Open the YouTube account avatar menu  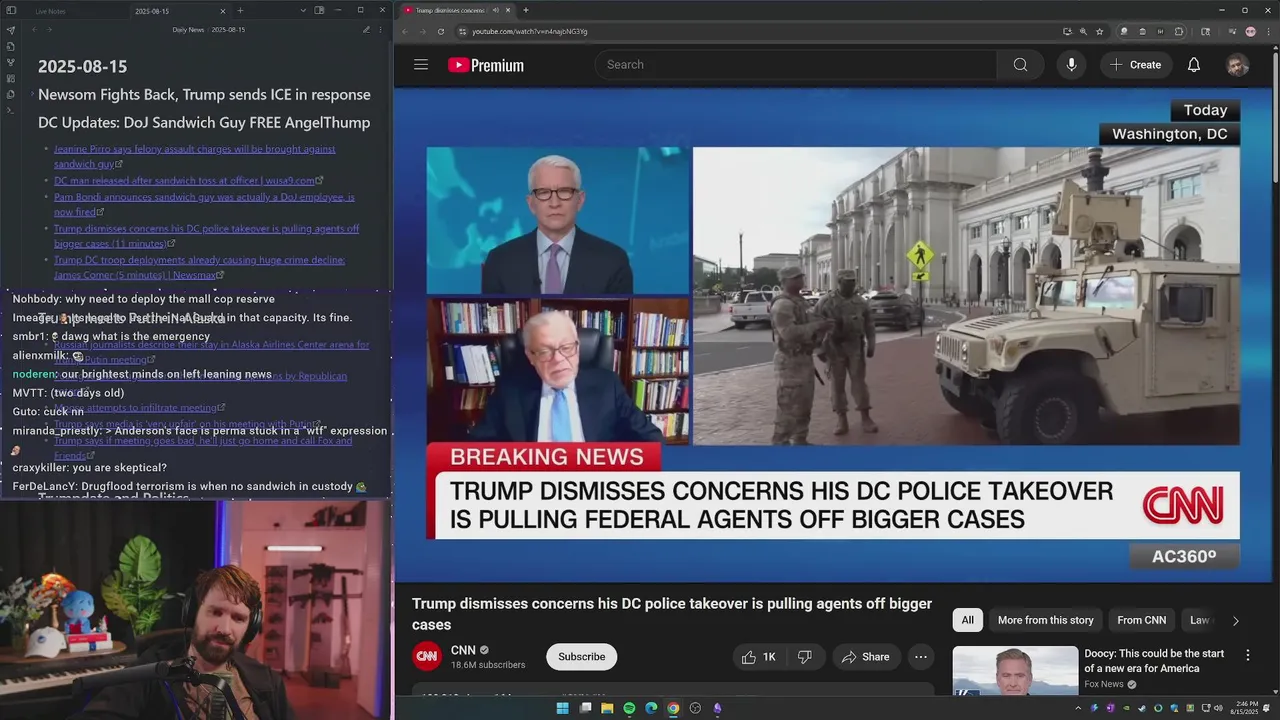point(1238,65)
